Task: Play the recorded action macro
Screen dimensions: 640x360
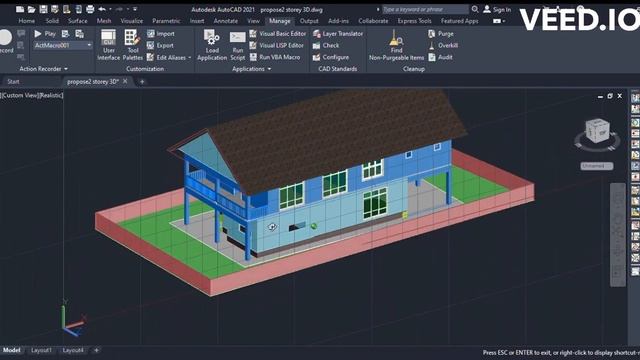Action: tap(44, 33)
